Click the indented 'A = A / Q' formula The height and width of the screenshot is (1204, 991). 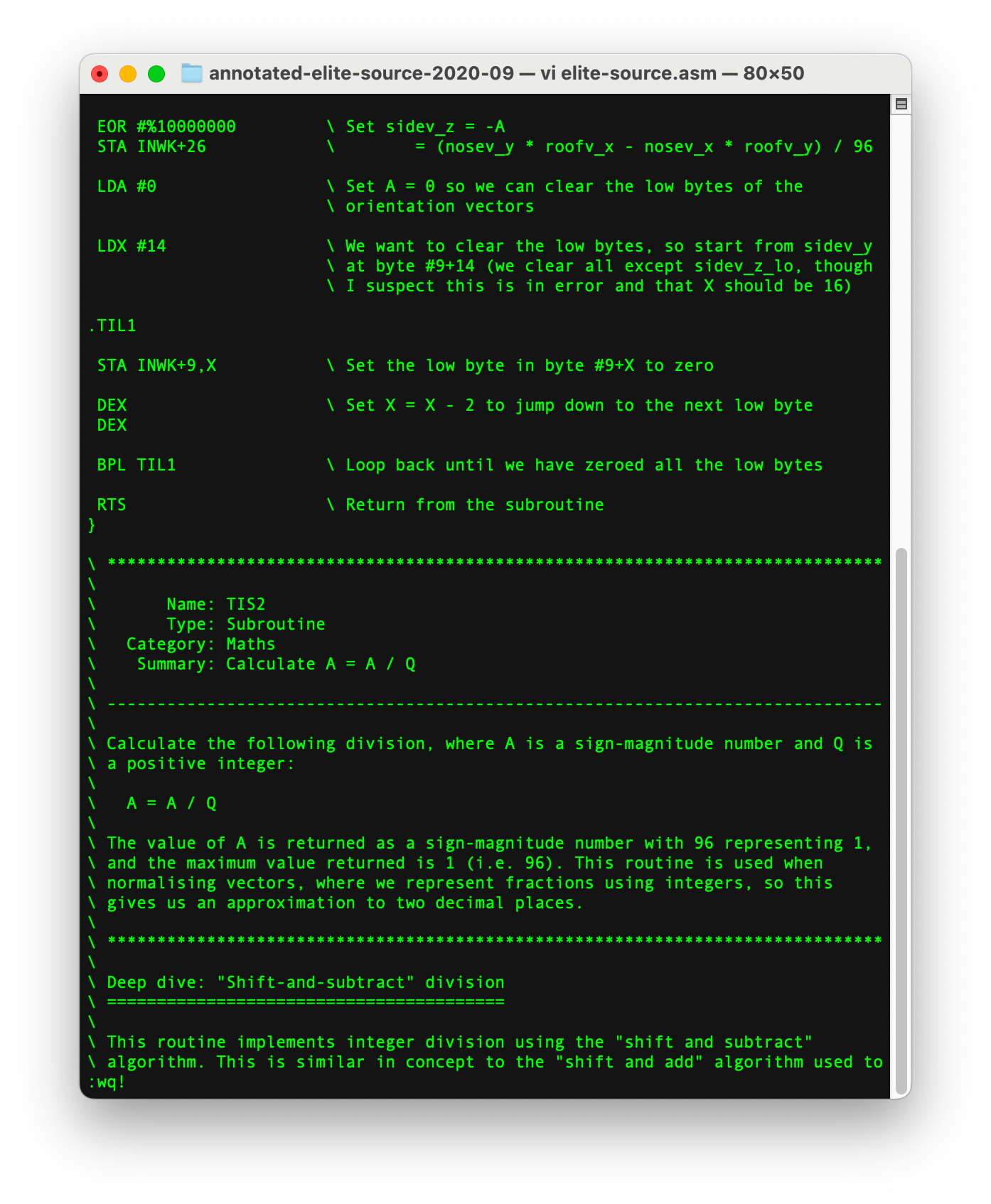click(171, 803)
